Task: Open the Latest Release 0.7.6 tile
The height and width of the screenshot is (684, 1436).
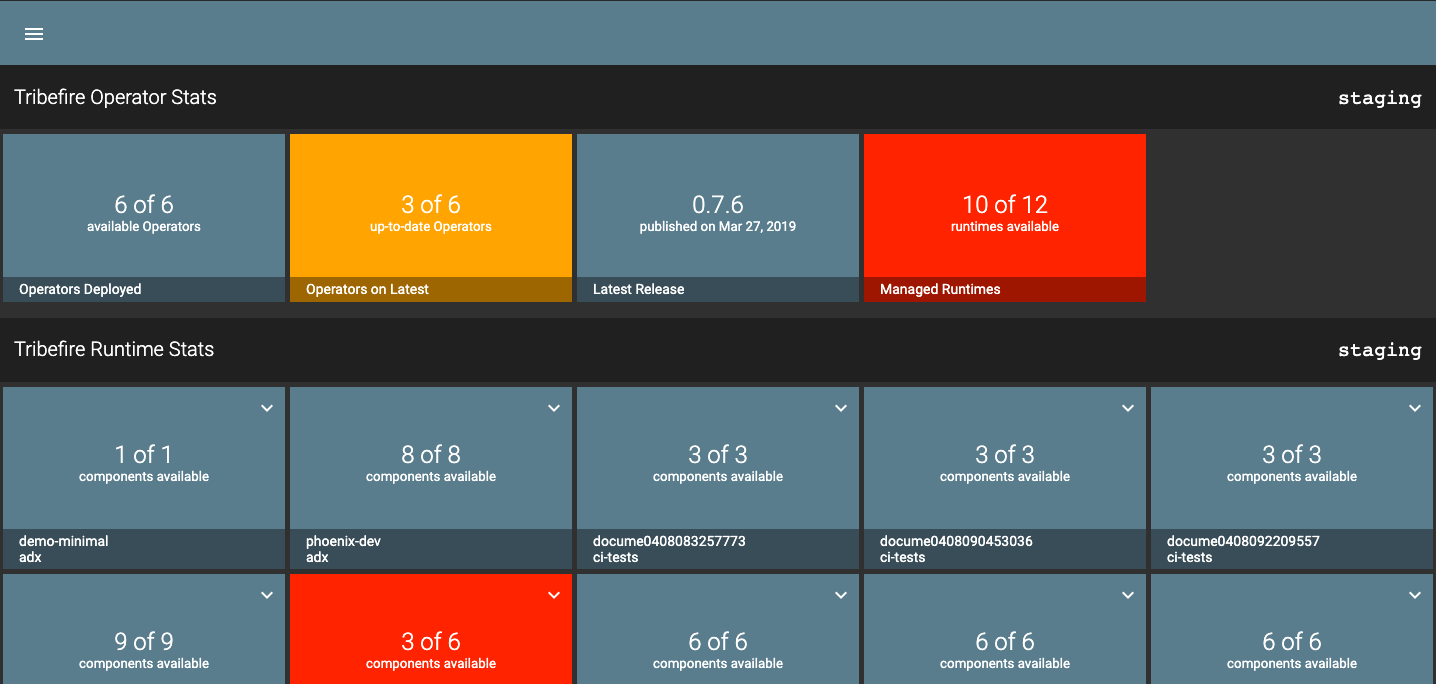Action: pos(718,214)
